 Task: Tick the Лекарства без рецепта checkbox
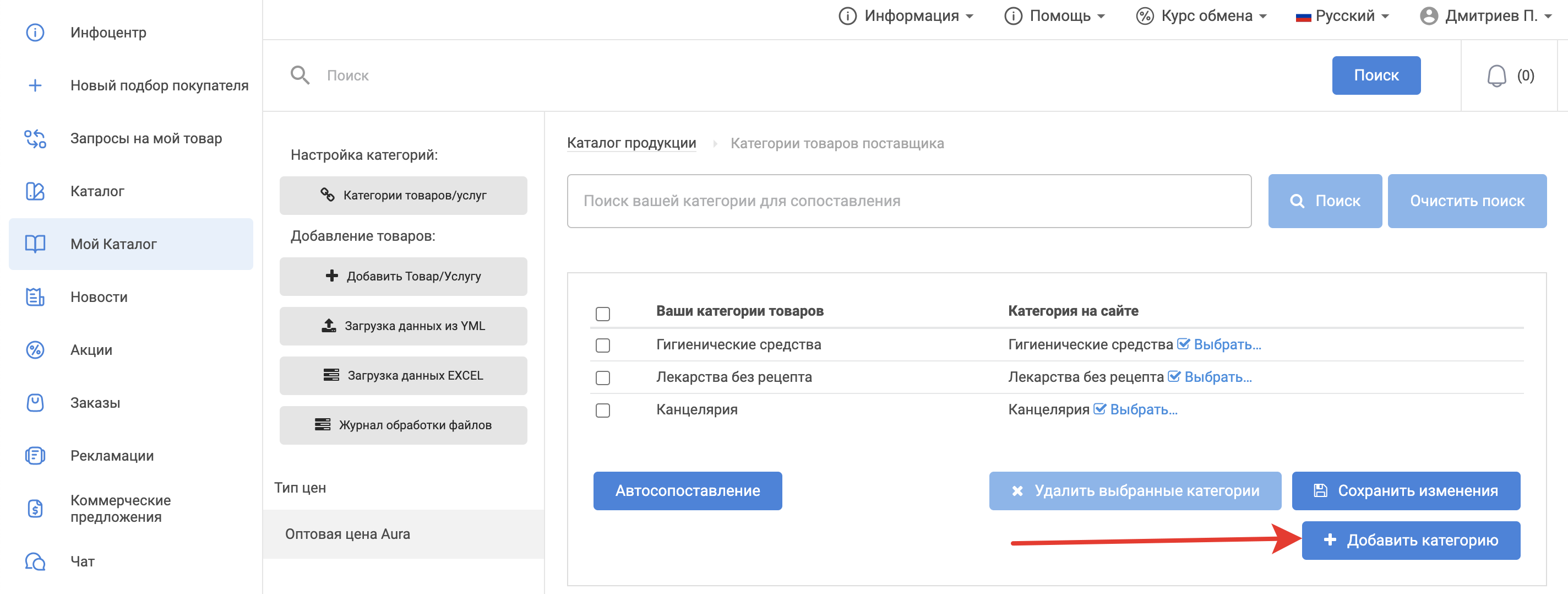click(x=603, y=377)
